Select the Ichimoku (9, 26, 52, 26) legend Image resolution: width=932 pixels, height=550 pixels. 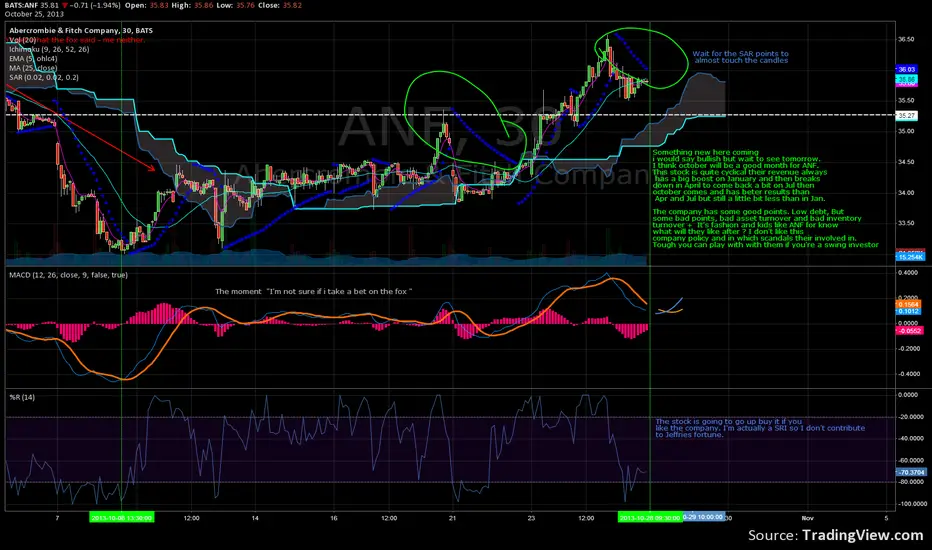click(x=49, y=49)
